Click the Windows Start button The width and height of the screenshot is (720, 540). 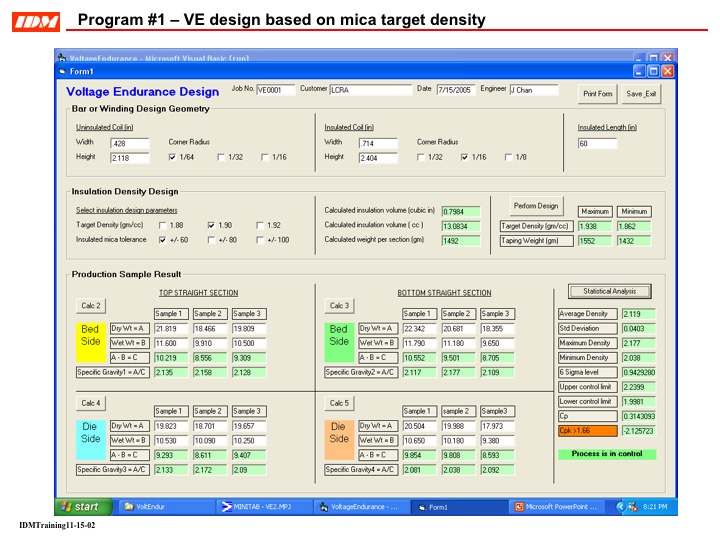click(x=82, y=507)
